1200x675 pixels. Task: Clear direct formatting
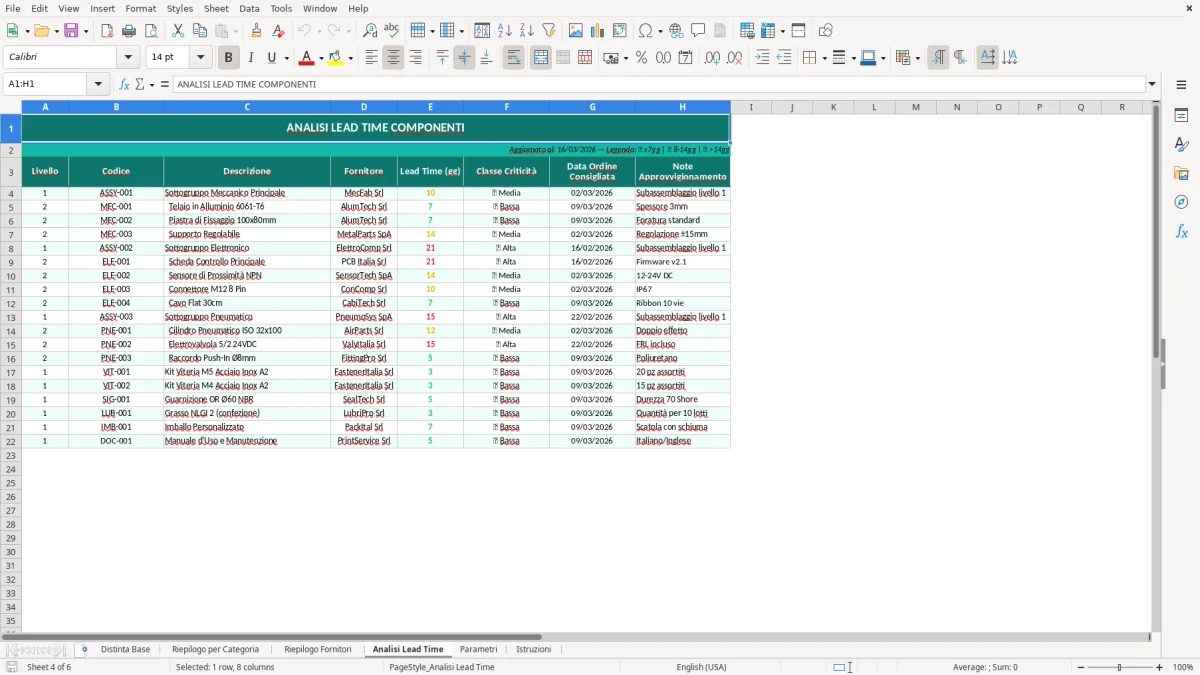point(278,31)
